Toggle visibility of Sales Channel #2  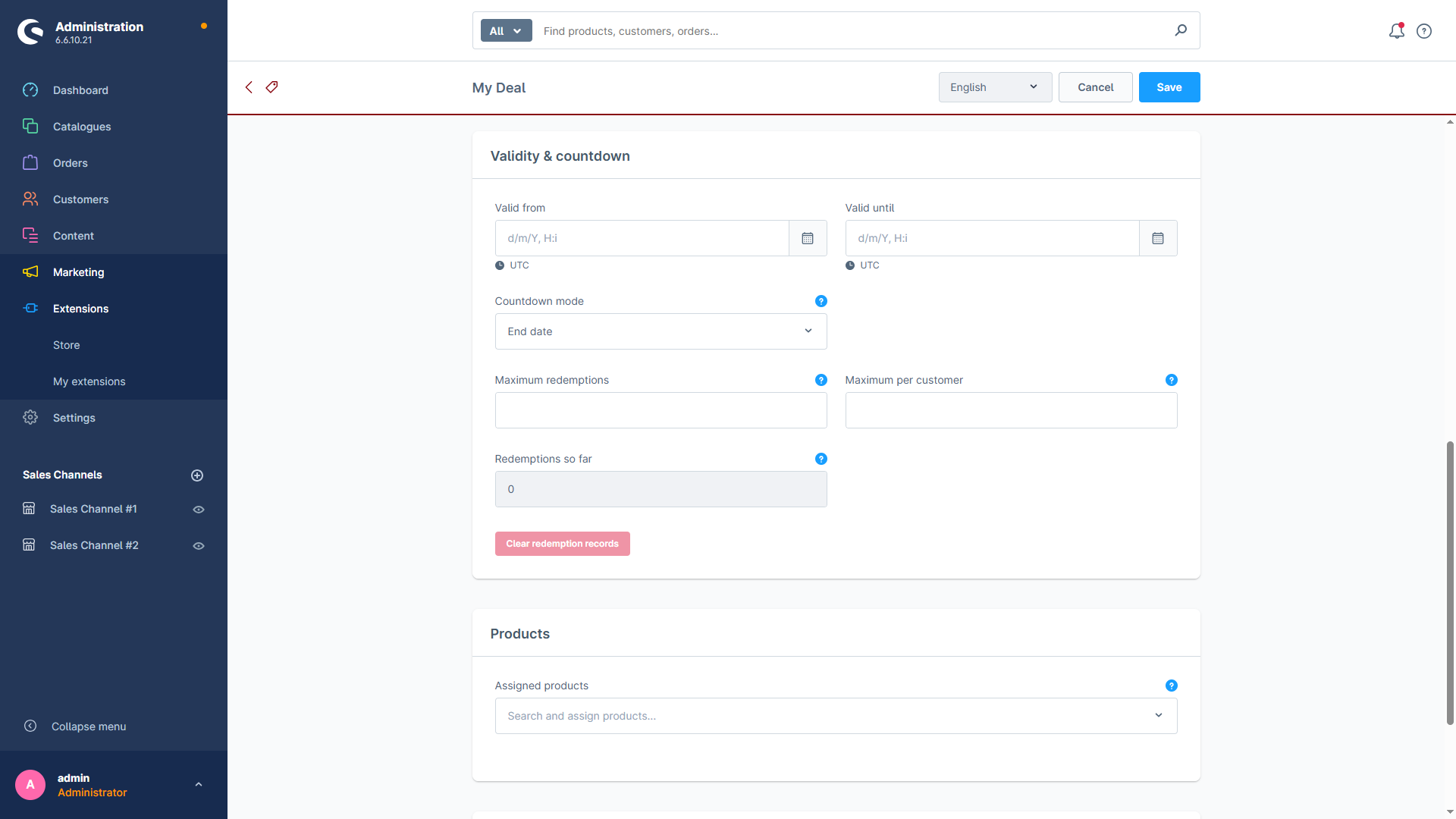tap(199, 546)
